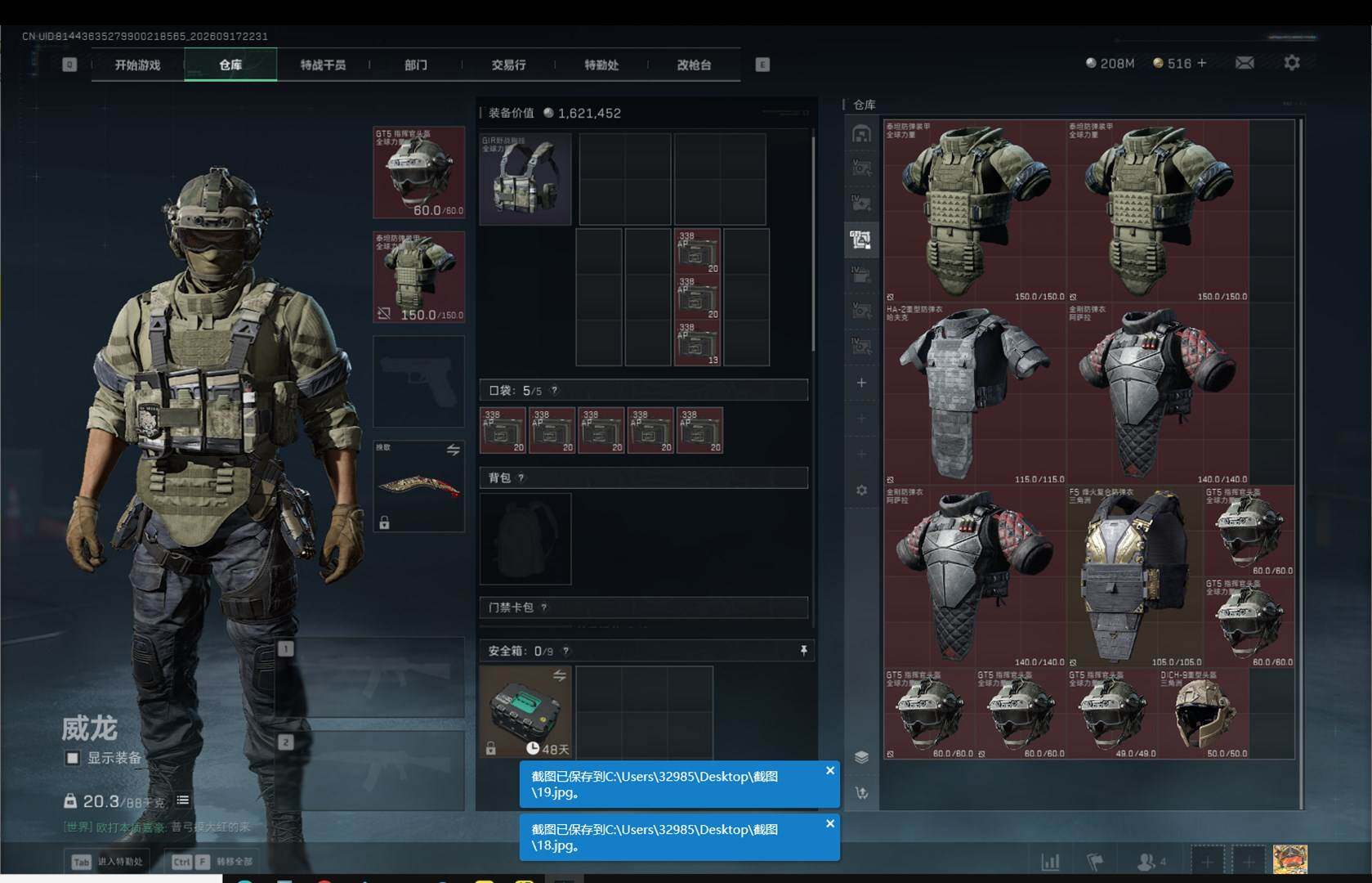The width and height of the screenshot is (1372, 883).
Task: Open the bar chart statistics icon
Action: [1050, 861]
